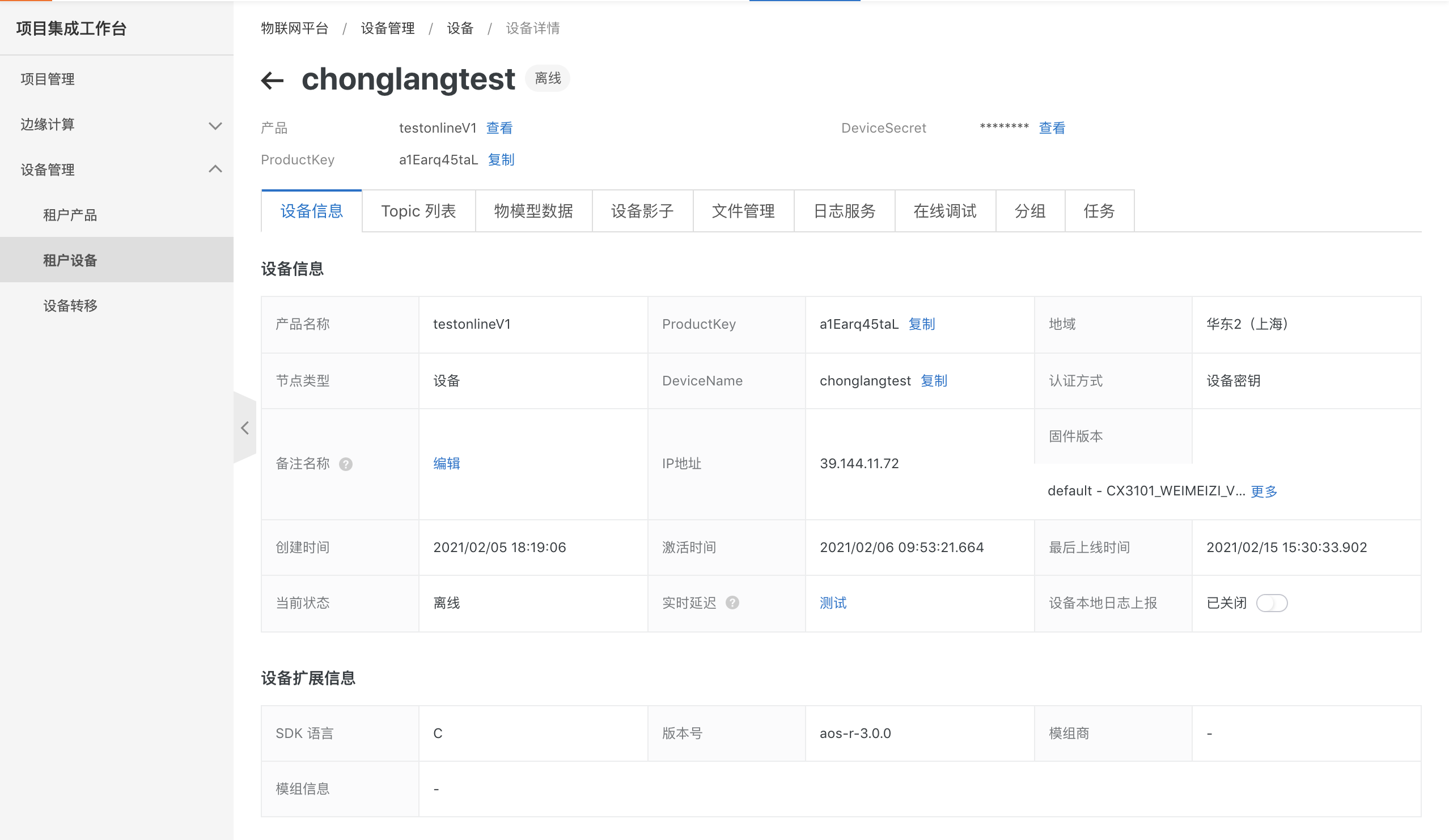Click the 已关闭 label by the log switch
The height and width of the screenshot is (840, 1449).
1226,603
